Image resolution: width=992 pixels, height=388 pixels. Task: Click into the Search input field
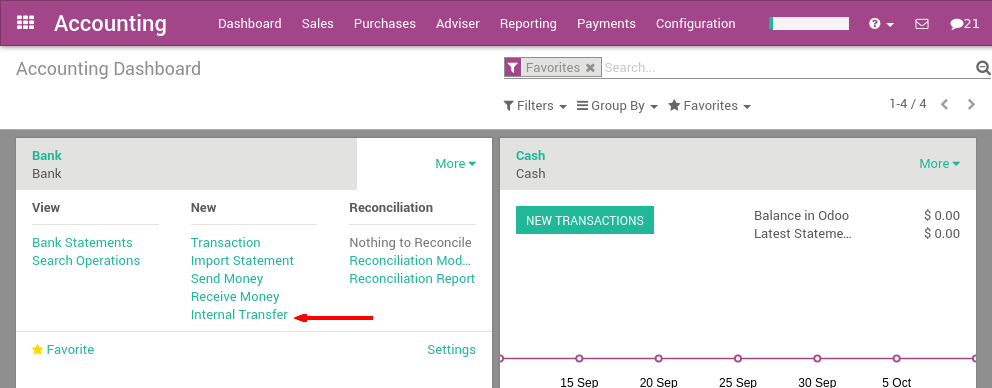(788, 68)
